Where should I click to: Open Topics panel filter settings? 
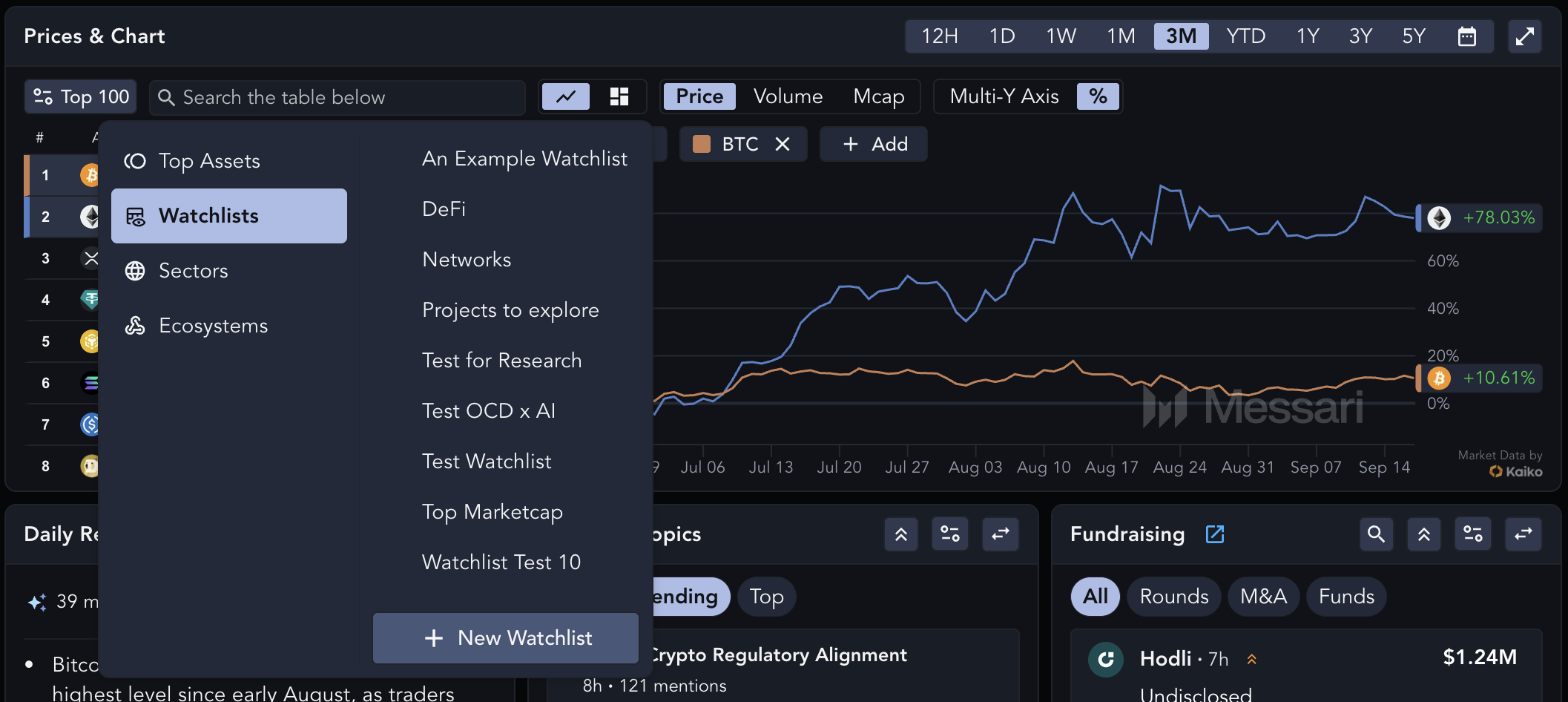tap(949, 534)
